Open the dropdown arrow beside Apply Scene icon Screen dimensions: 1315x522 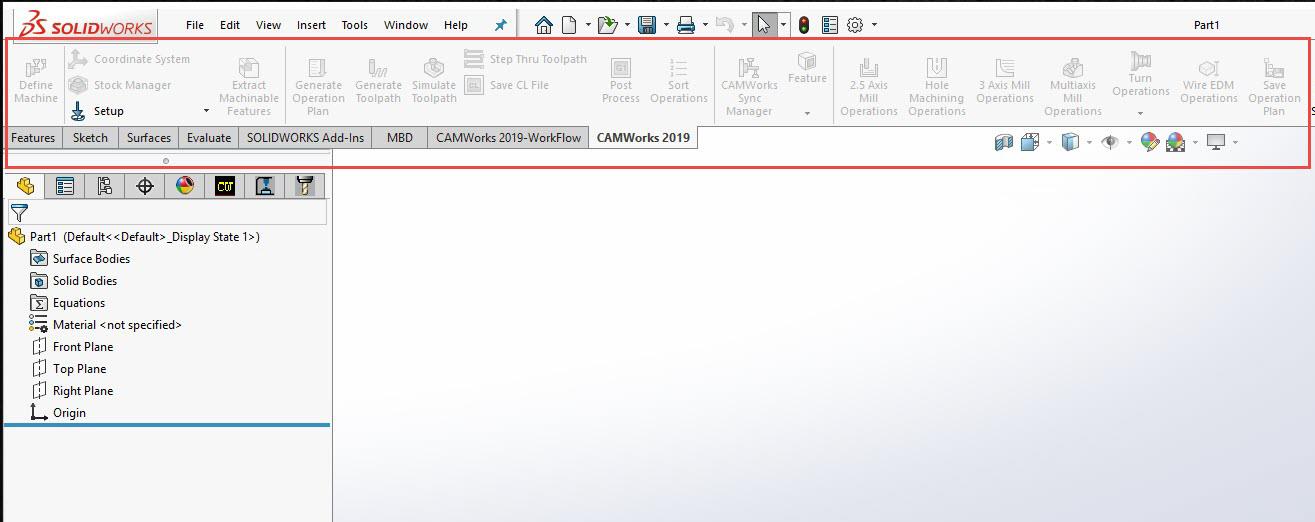[1195, 143]
